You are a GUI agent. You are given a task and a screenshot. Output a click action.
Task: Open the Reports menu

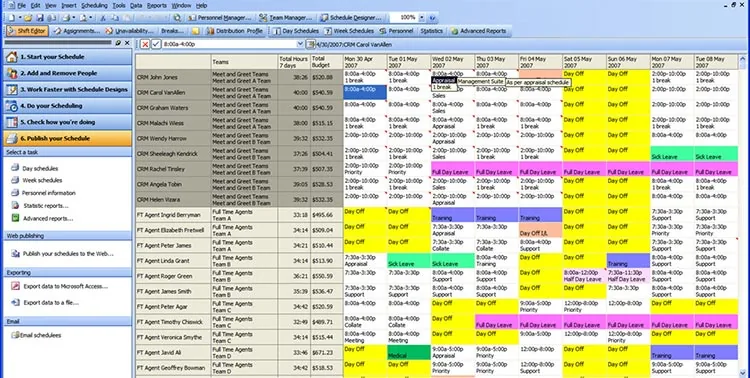click(x=156, y=5)
